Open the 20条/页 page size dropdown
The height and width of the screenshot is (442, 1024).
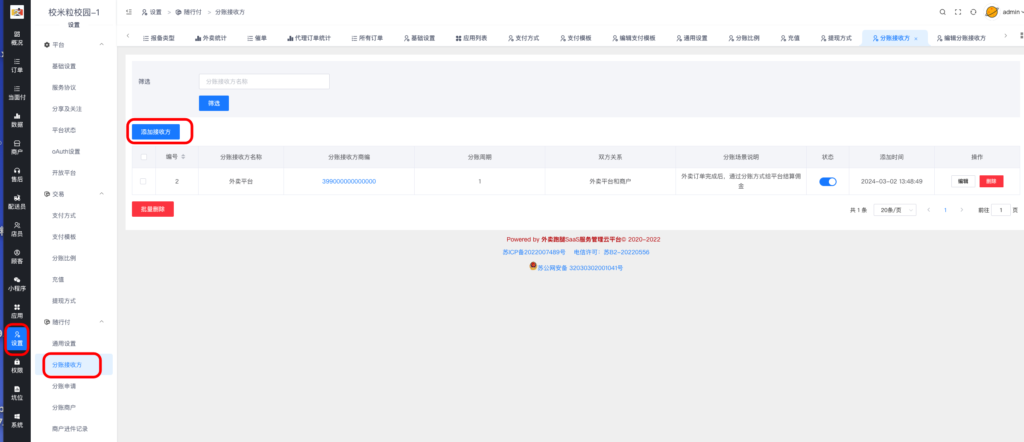(895, 210)
